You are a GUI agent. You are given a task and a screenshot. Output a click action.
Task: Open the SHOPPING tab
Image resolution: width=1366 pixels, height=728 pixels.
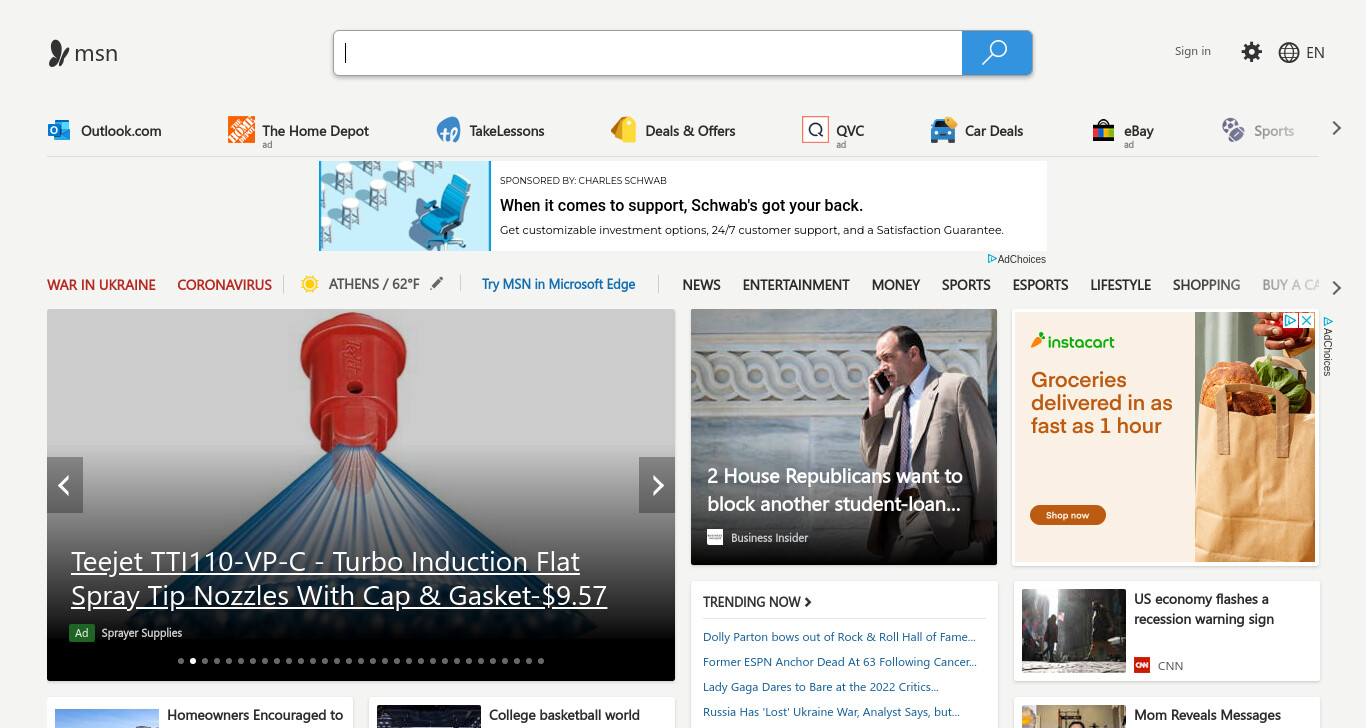click(1206, 284)
